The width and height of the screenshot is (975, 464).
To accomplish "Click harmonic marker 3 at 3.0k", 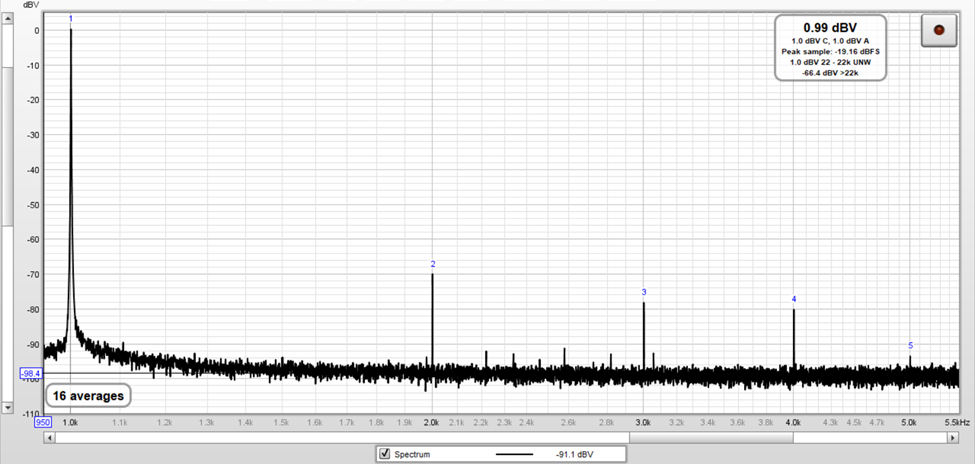I will 644,292.
